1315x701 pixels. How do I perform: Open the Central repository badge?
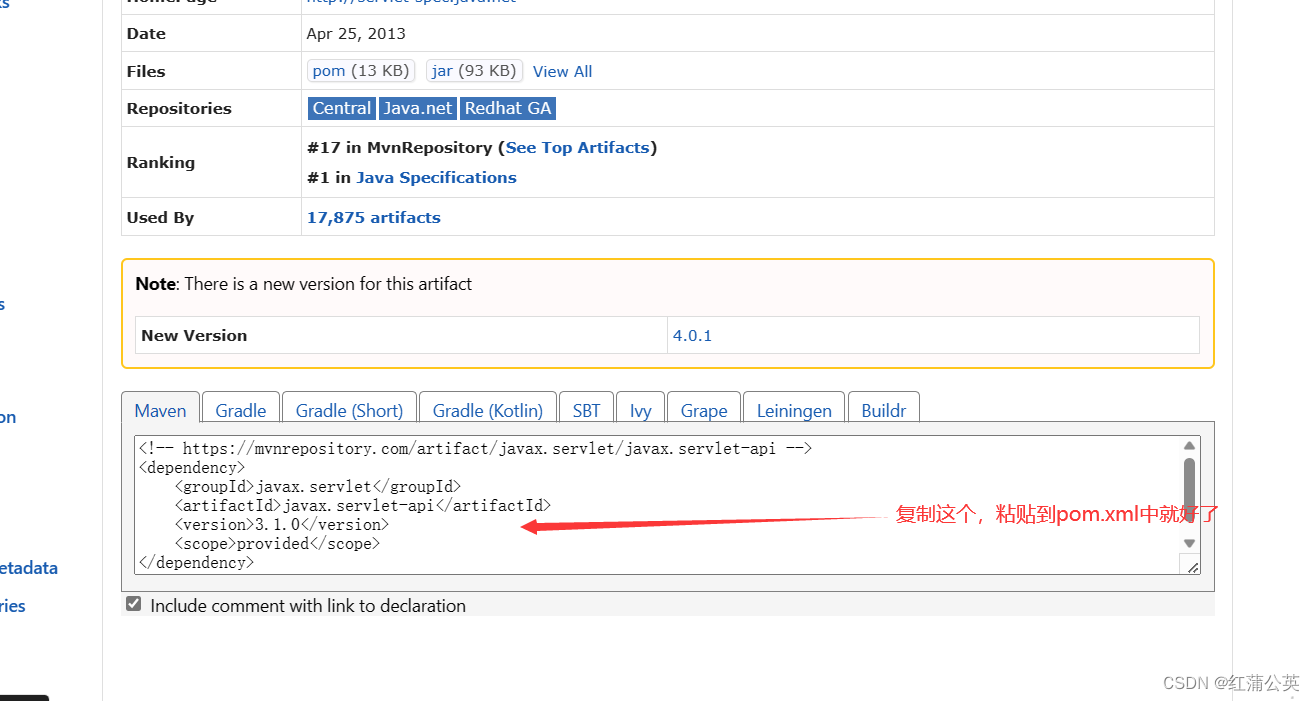pyautogui.click(x=342, y=109)
